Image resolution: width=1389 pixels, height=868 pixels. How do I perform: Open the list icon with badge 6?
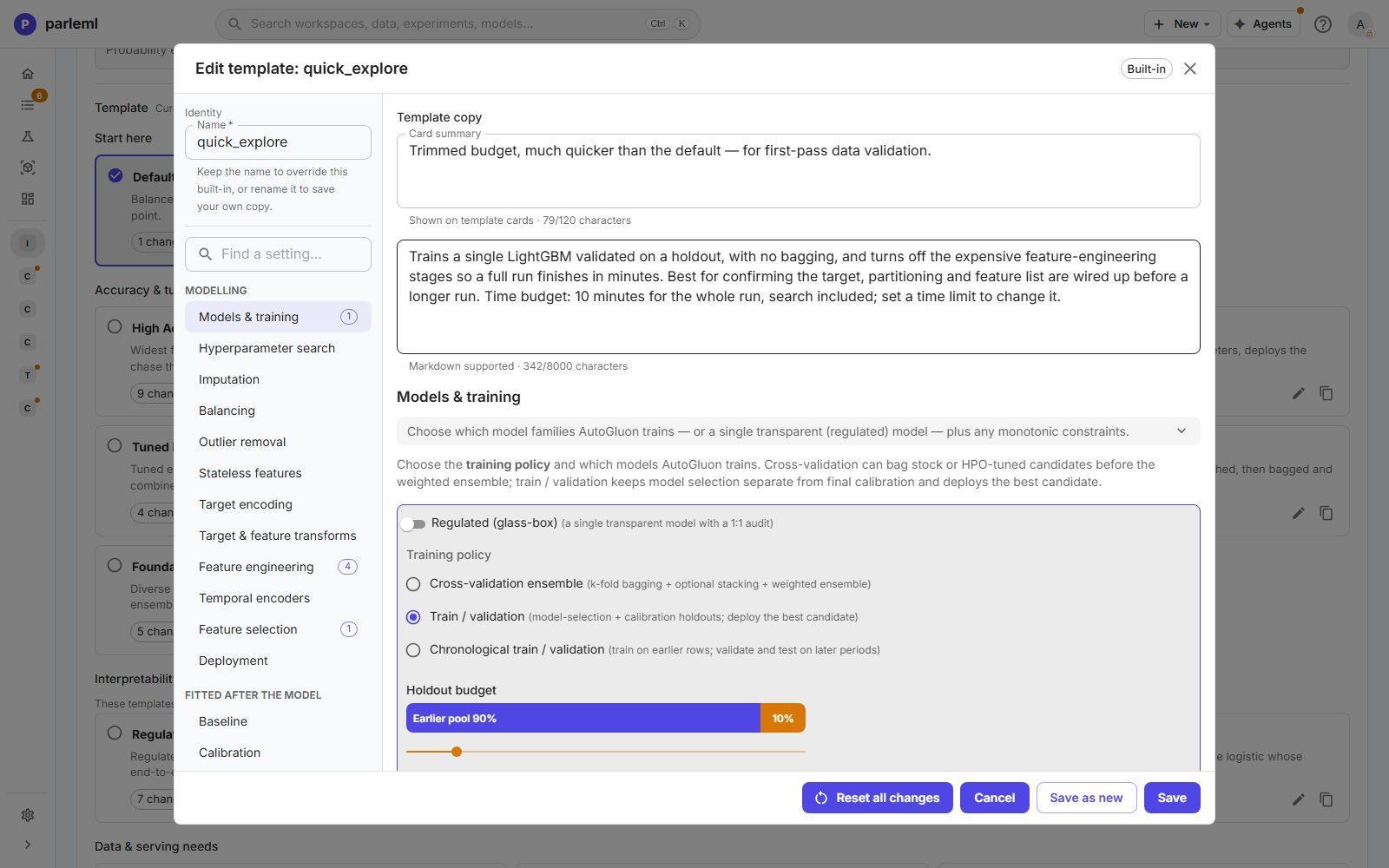[x=28, y=105]
